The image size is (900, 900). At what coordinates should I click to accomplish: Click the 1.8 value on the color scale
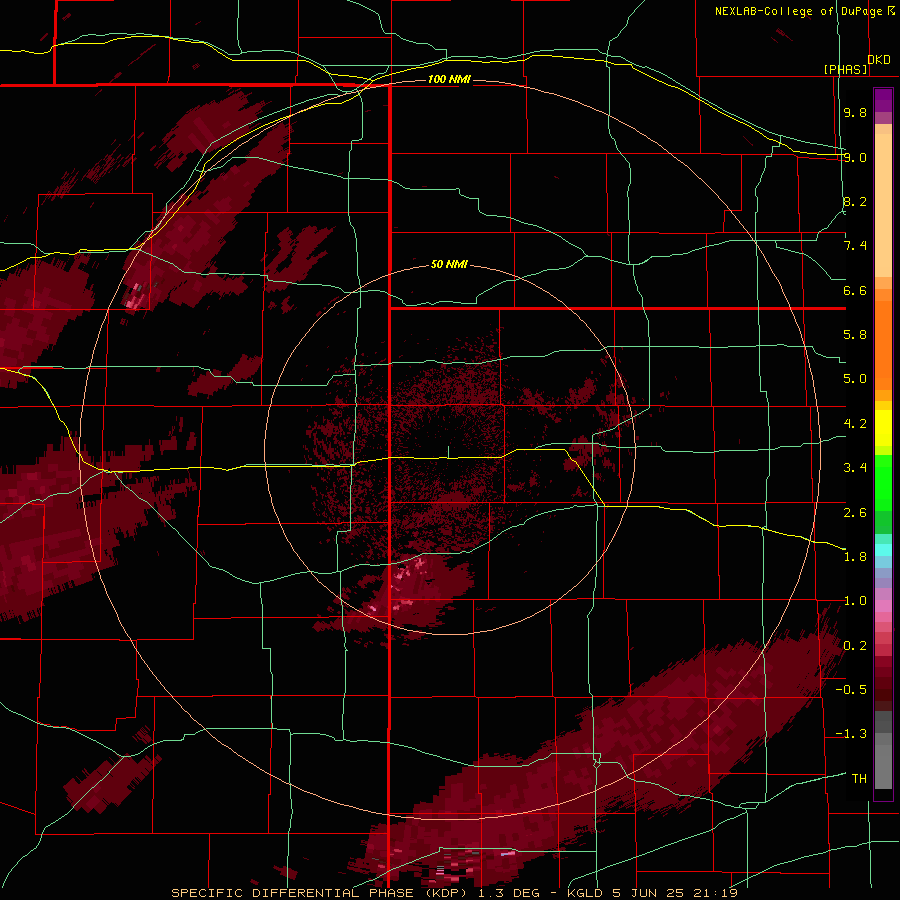pyautogui.click(x=855, y=557)
